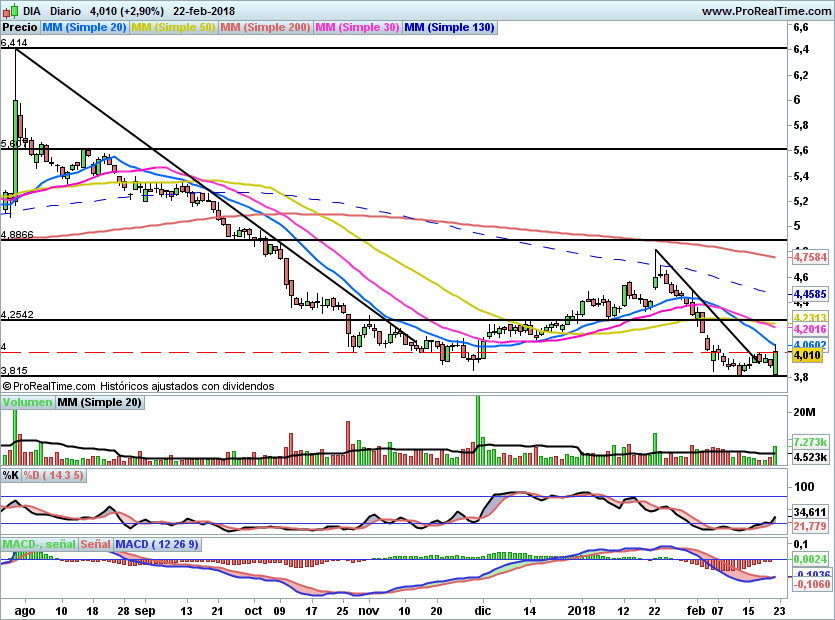The width and height of the screenshot is (835, 620).
Task: Select the MM (Simple 130) legend label
Action: pyautogui.click(x=449, y=27)
